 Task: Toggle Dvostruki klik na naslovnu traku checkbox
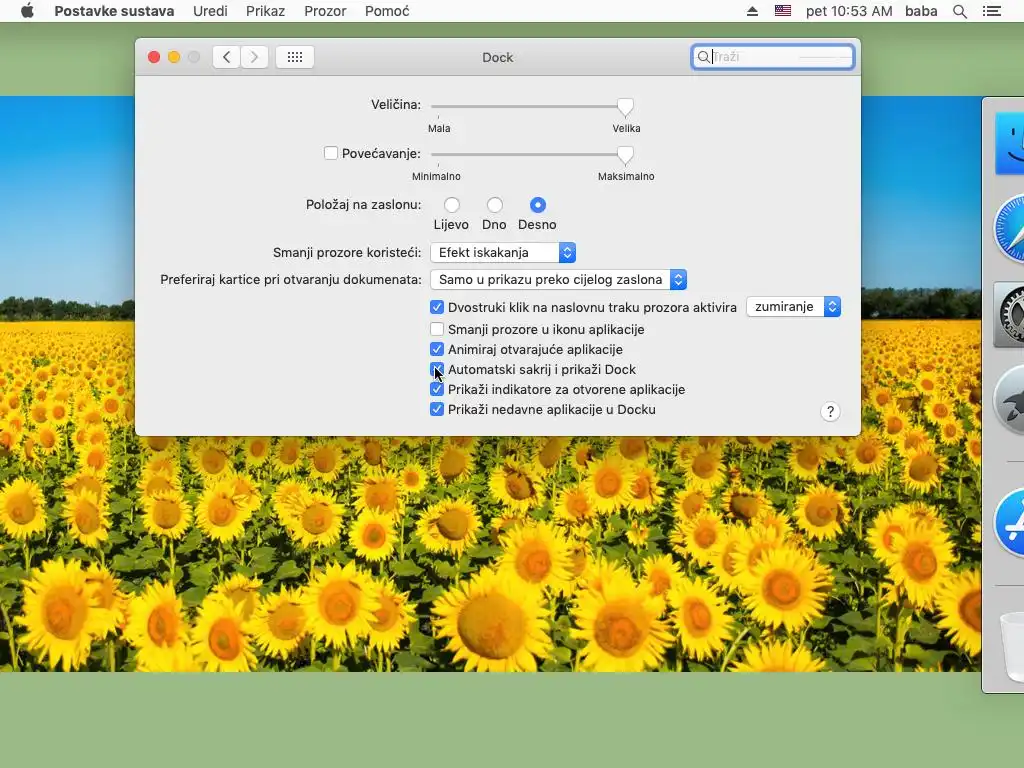point(437,307)
